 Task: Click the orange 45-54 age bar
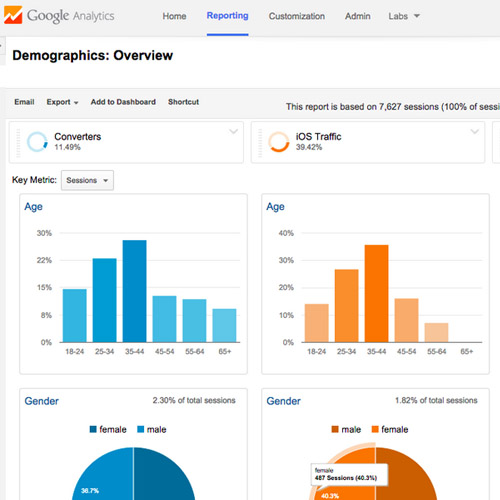[x=406, y=320]
